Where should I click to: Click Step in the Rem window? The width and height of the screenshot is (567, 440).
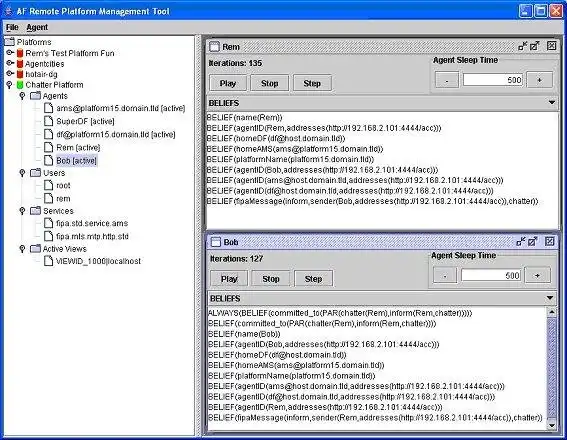(x=312, y=83)
